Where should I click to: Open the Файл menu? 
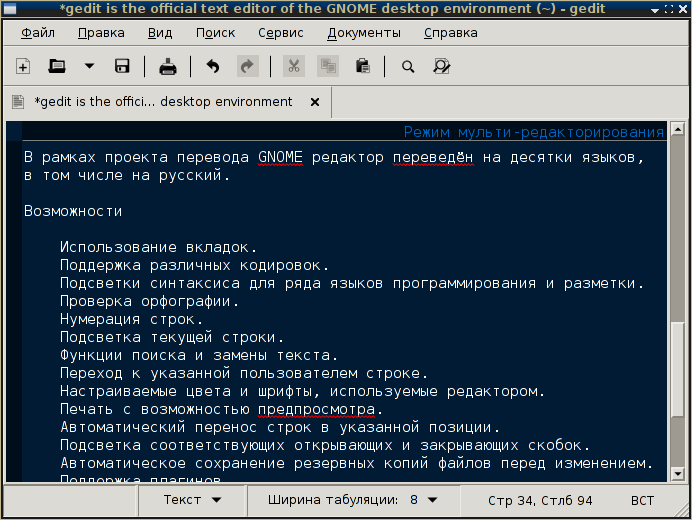(38, 33)
